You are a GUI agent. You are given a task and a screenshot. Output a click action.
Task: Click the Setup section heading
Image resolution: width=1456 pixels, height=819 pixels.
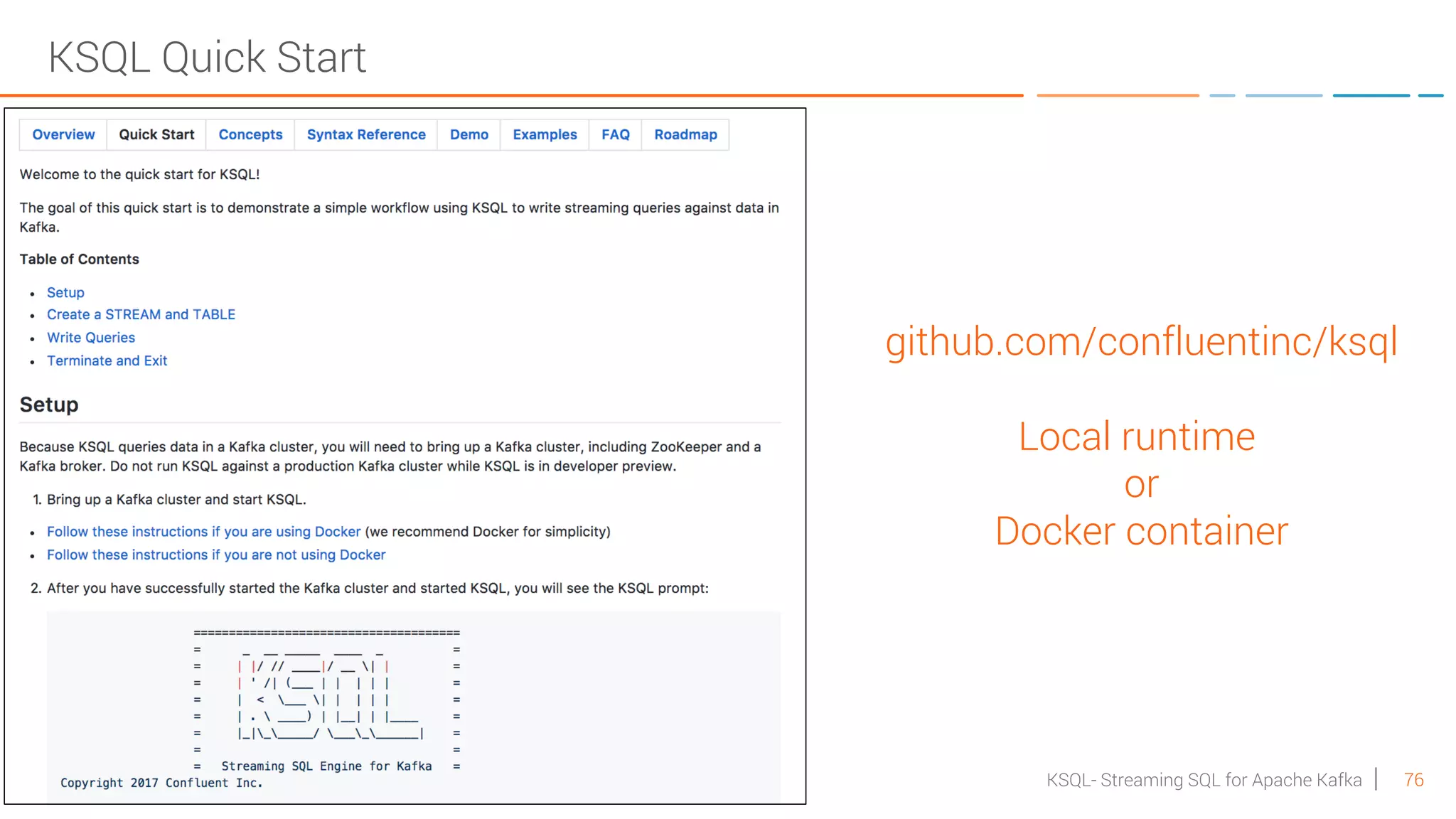[x=49, y=405]
